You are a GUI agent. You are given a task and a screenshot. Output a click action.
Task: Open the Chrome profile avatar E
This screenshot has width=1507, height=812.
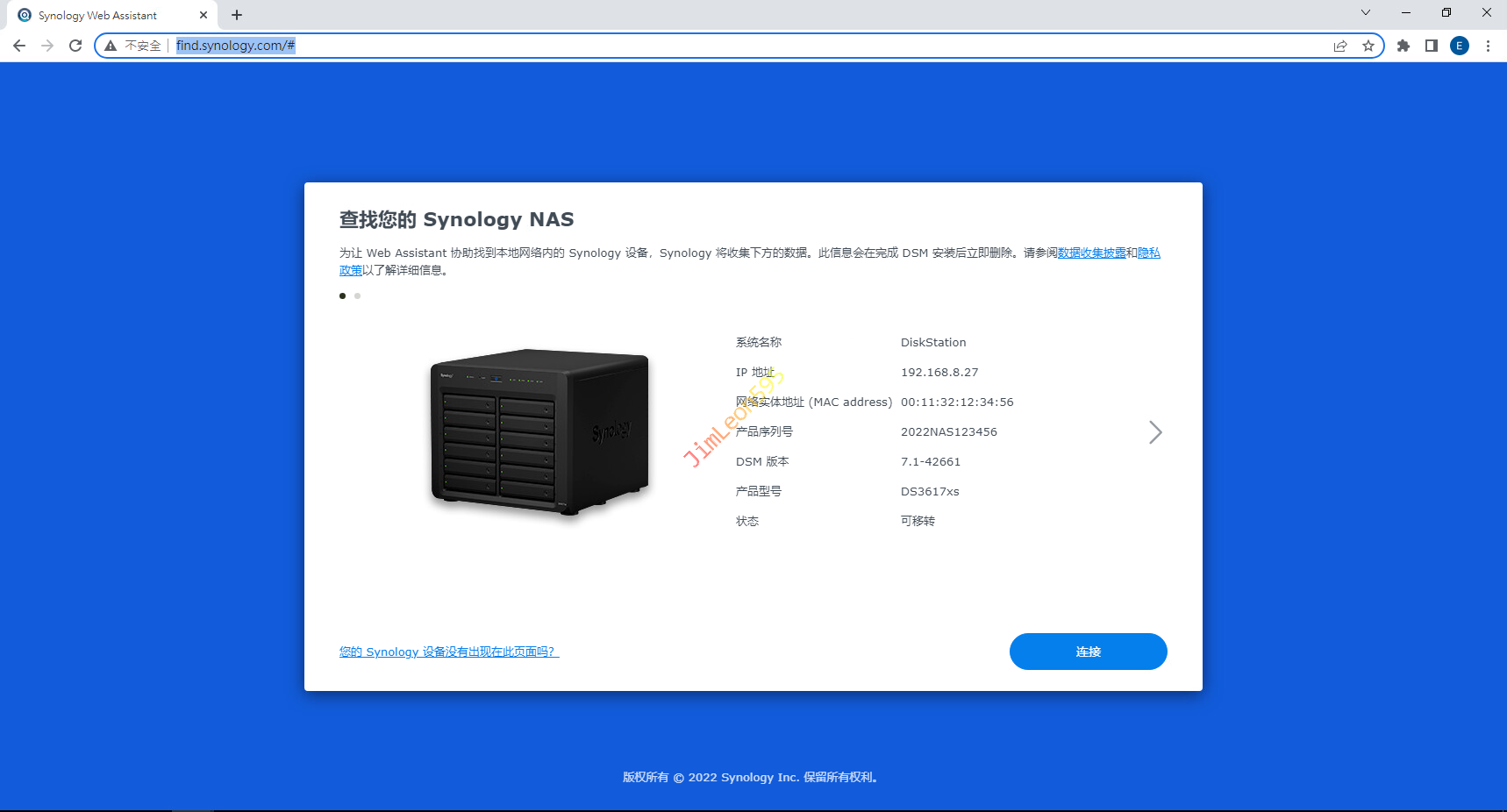click(x=1460, y=46)
